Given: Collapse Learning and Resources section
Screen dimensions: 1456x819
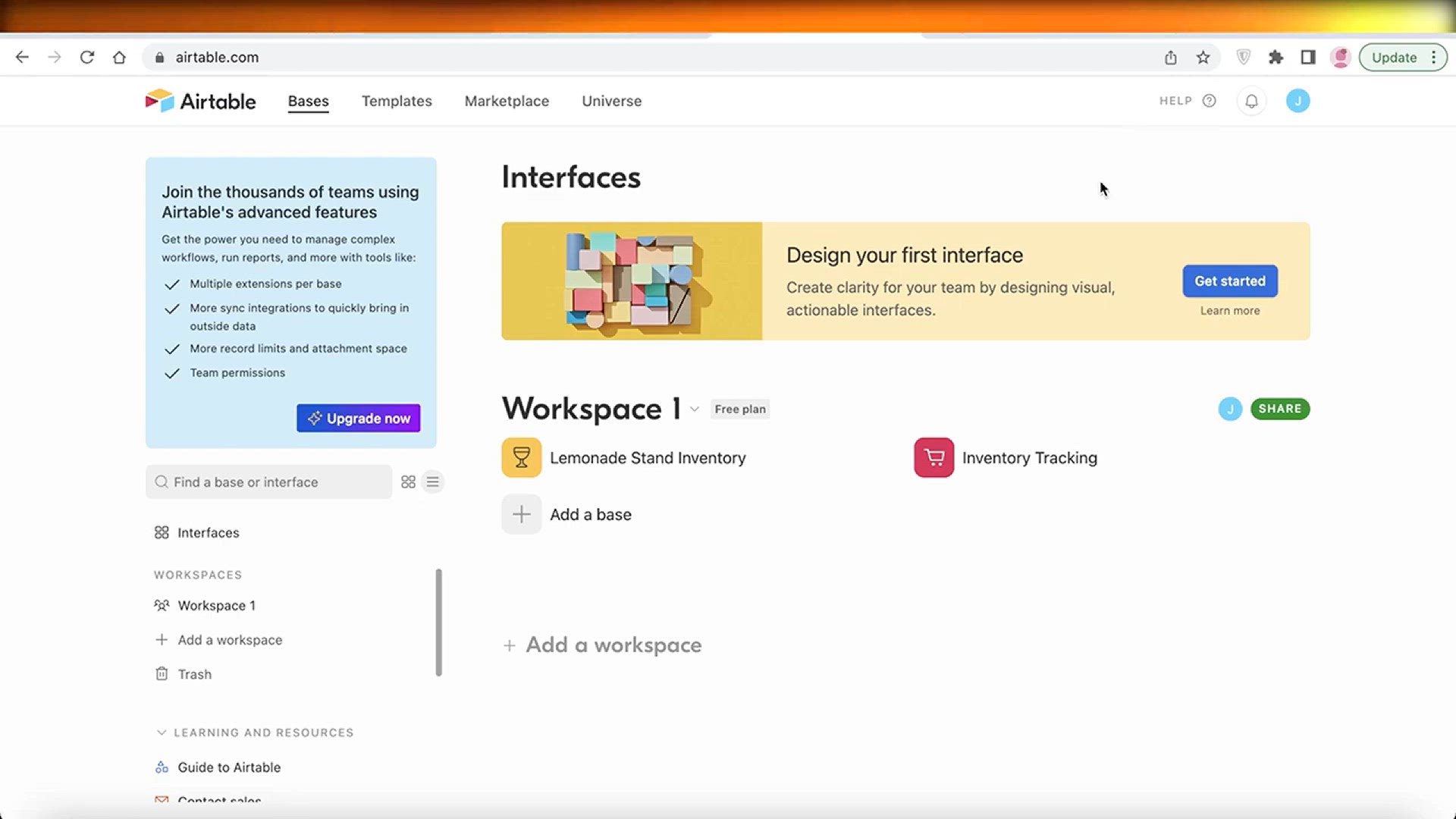Looking at the screenshot, I should point(161,733).
